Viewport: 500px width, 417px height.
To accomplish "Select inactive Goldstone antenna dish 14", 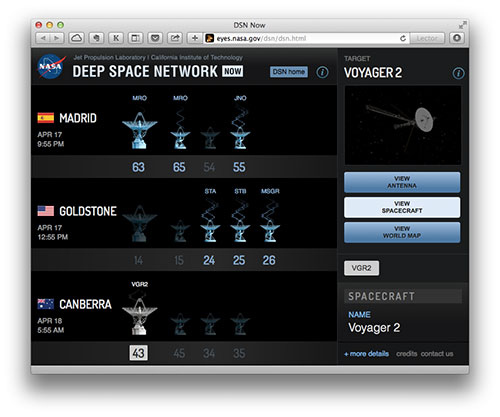I will (139, 223).
